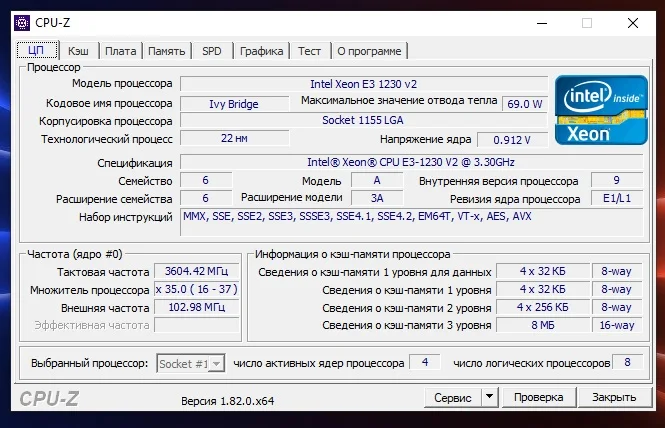Click the 22 нм technology value
The height and width of the screenshot is (428, 665).
click(234, 138)
